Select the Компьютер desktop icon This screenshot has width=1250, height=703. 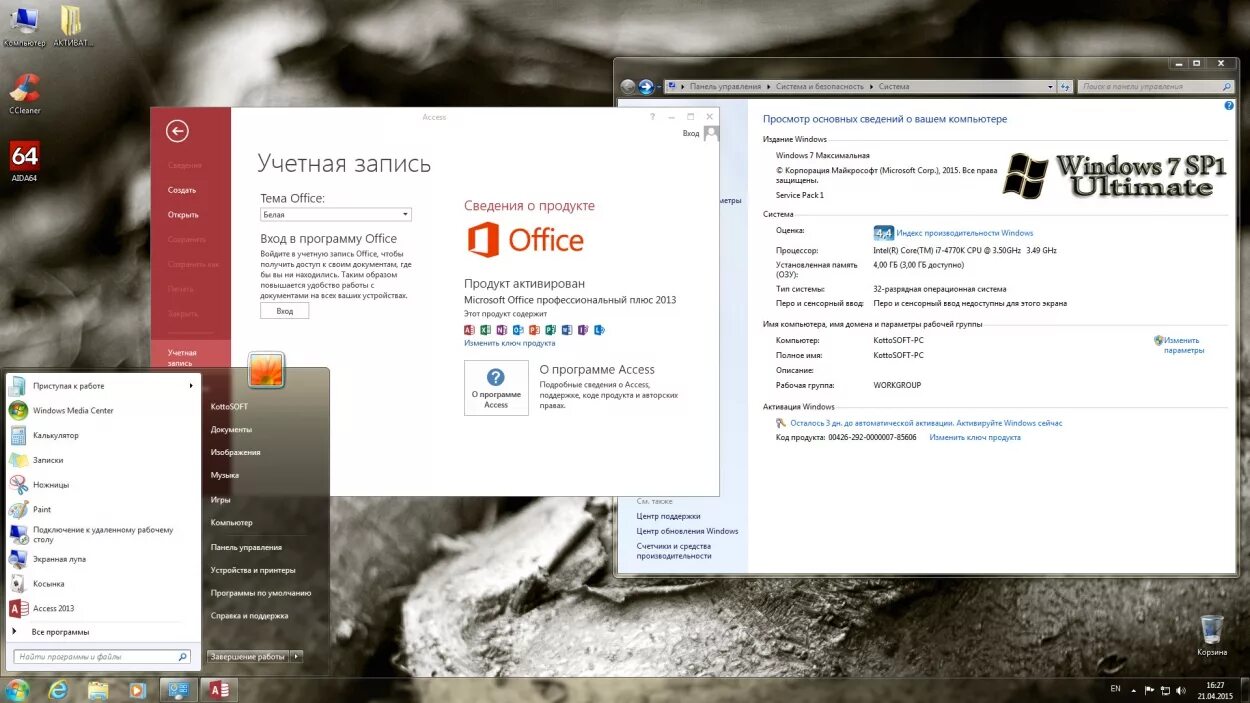click(x=24, y=26)
